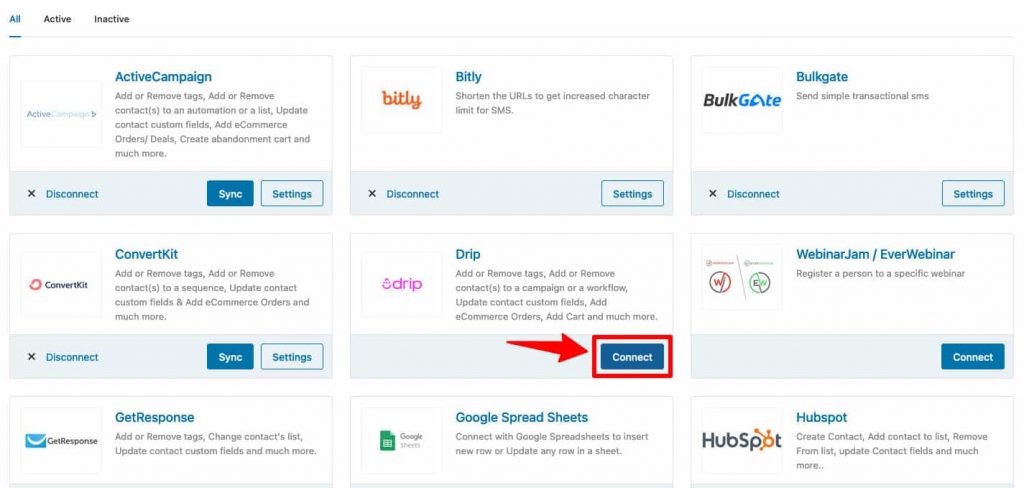Sync the ActiveCampaign integration
Viewport: 1024px width, 488px height.
pos(230,193)
